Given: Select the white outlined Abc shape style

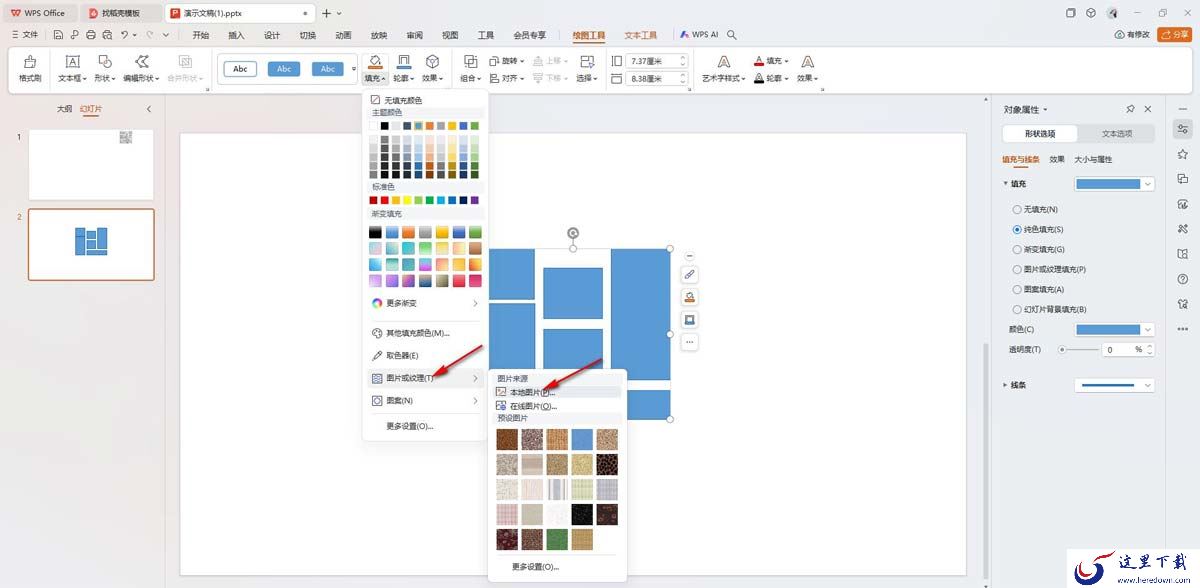Looking at the screenshot, I should (240, 69).
